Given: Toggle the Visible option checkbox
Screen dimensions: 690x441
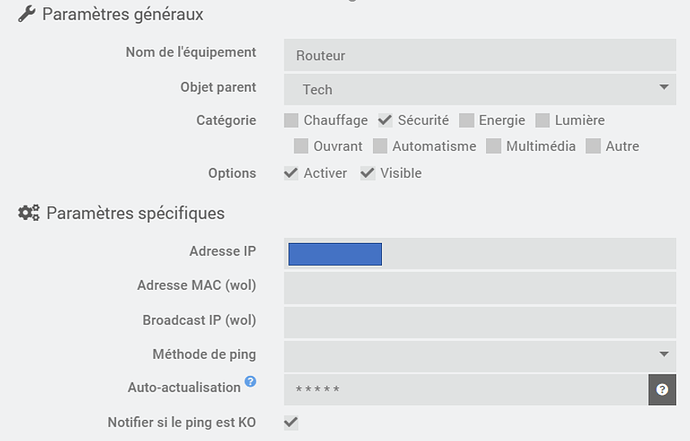Looking at the screenshot, I should (x=367, y=173).
